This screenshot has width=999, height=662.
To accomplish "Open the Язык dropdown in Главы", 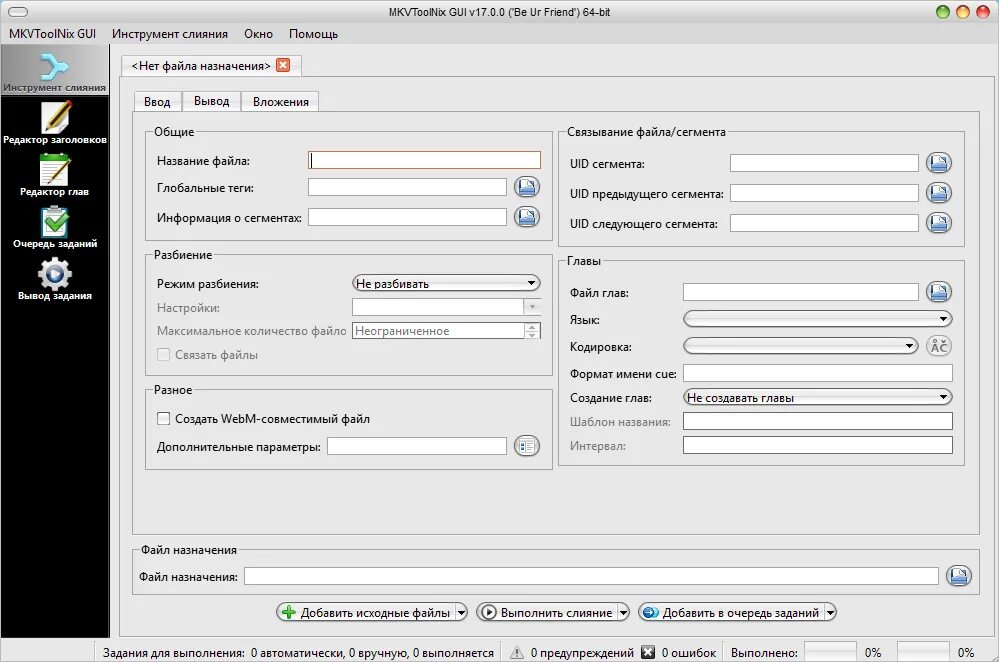I will [817, 319].
